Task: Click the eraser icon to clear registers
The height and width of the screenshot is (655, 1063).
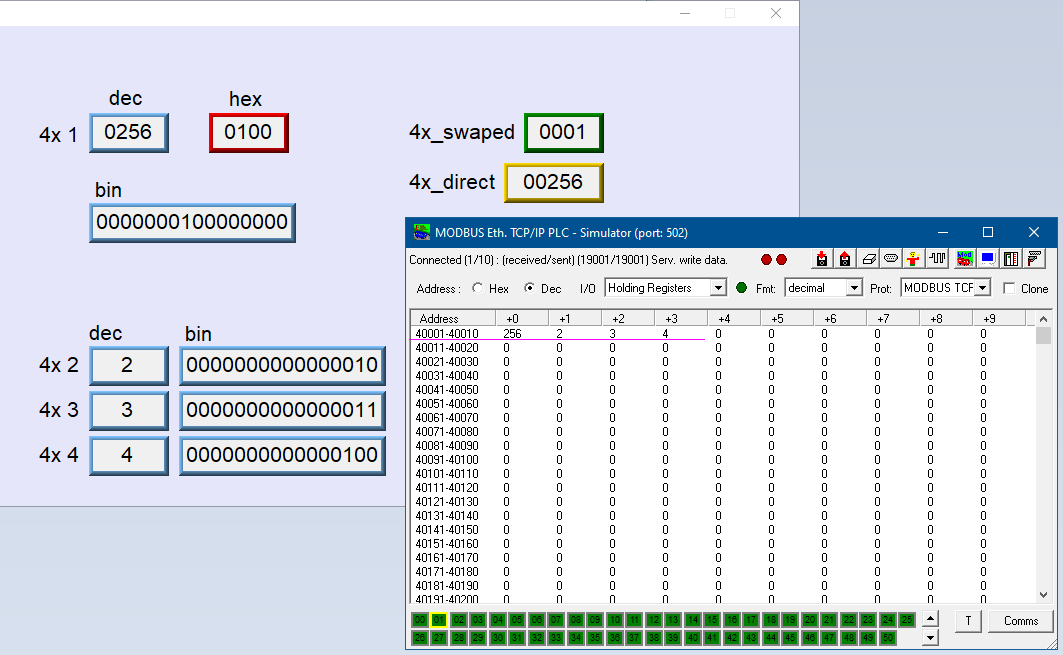Action: pos(868,259)
